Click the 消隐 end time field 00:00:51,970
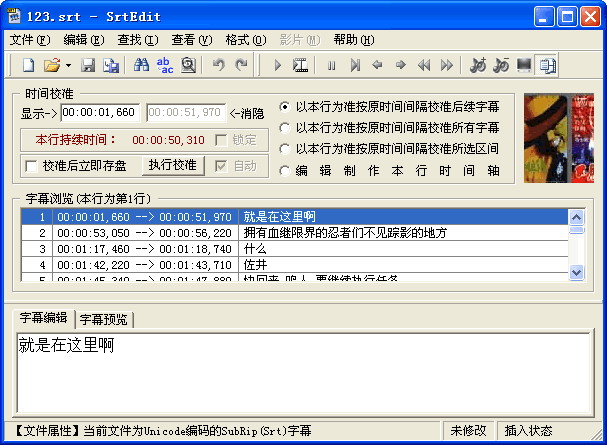 [186, 113]
